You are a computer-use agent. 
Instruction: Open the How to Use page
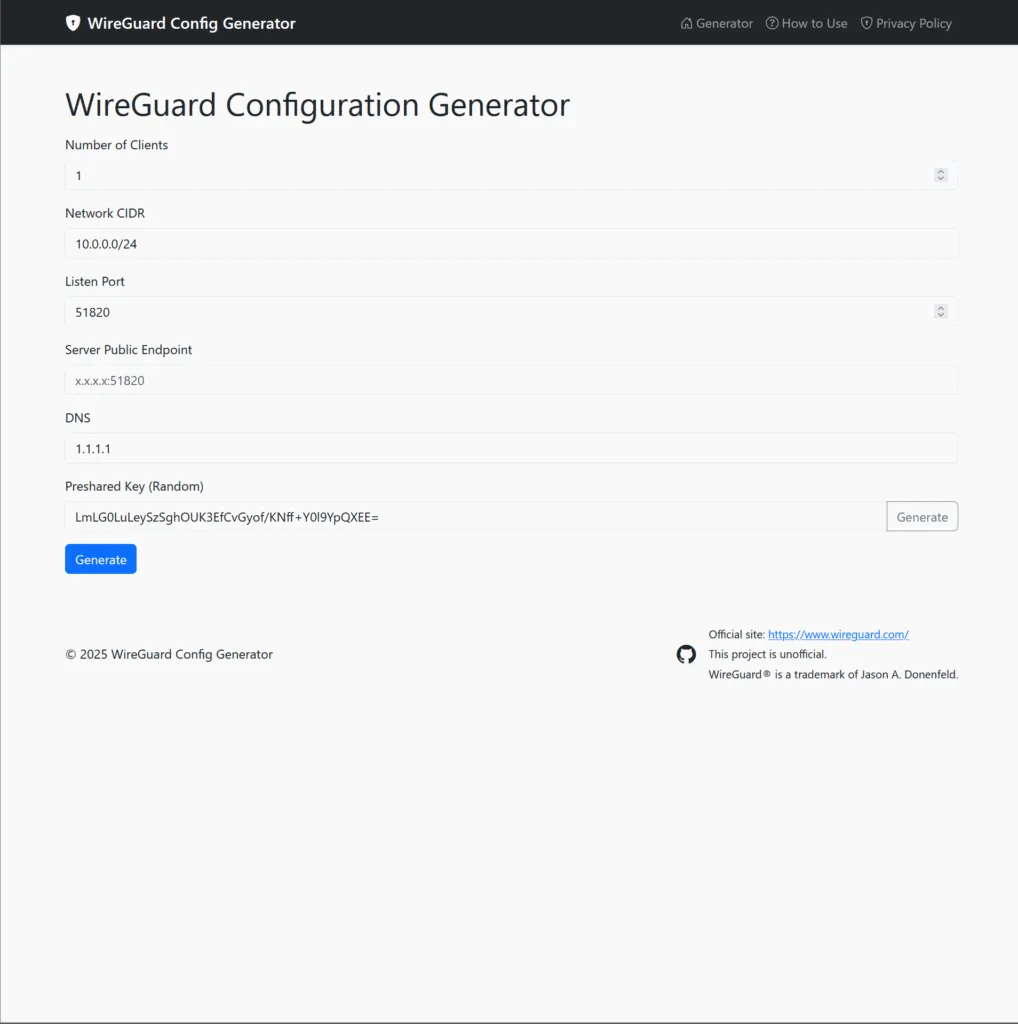pyautogui.click(x=806, y=24)
